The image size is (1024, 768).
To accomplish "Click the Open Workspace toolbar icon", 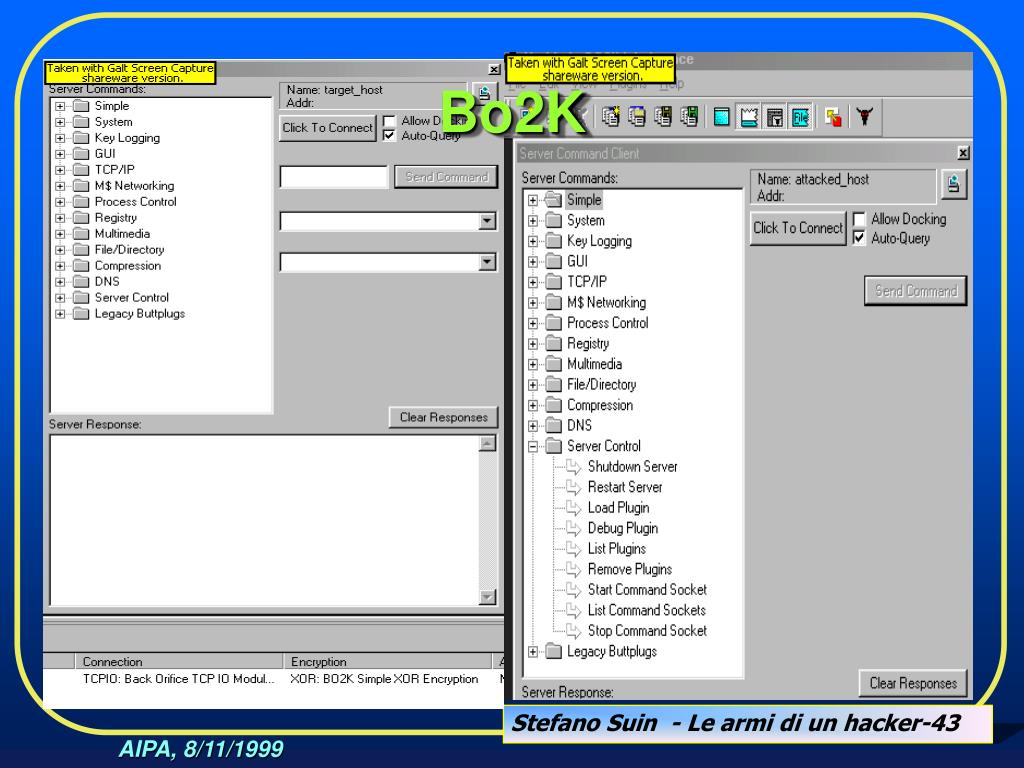I will click(637, 117).
